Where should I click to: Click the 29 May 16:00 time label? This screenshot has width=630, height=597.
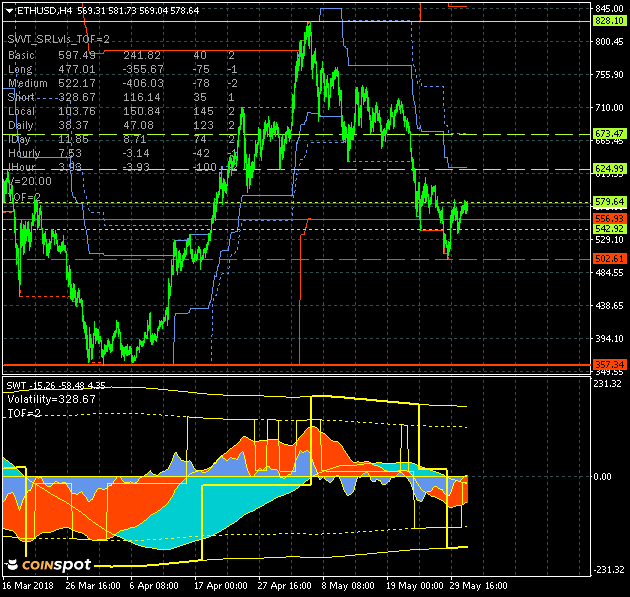pyautogui.click(x=478, y=586)
